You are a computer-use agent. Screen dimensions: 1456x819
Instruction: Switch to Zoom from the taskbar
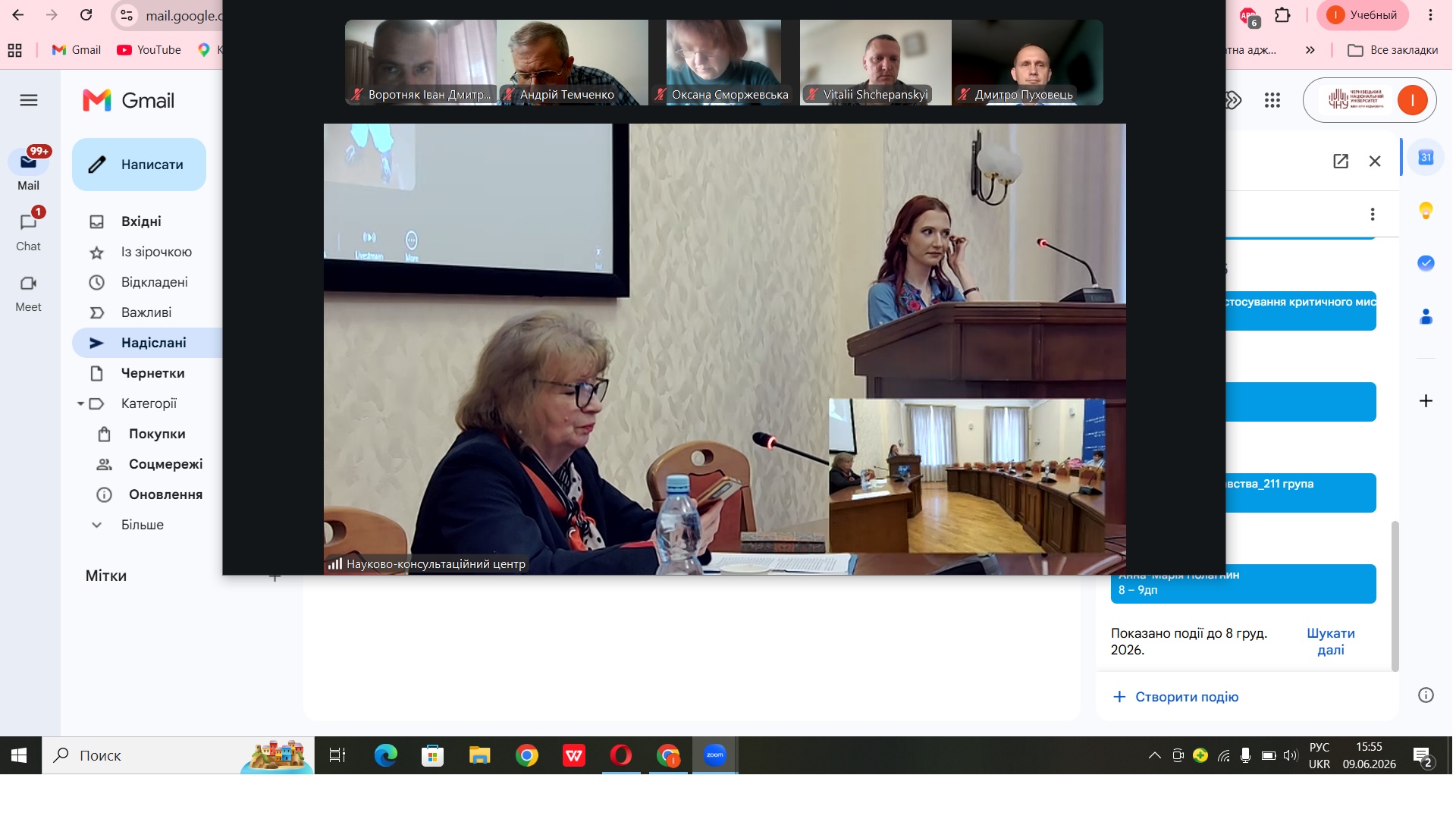(x=714, y=755)
